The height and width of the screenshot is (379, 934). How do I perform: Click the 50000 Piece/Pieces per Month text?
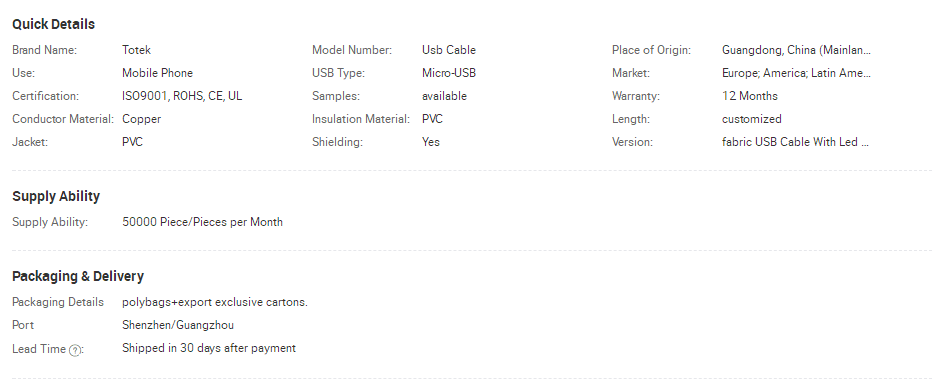click(203, 222)
